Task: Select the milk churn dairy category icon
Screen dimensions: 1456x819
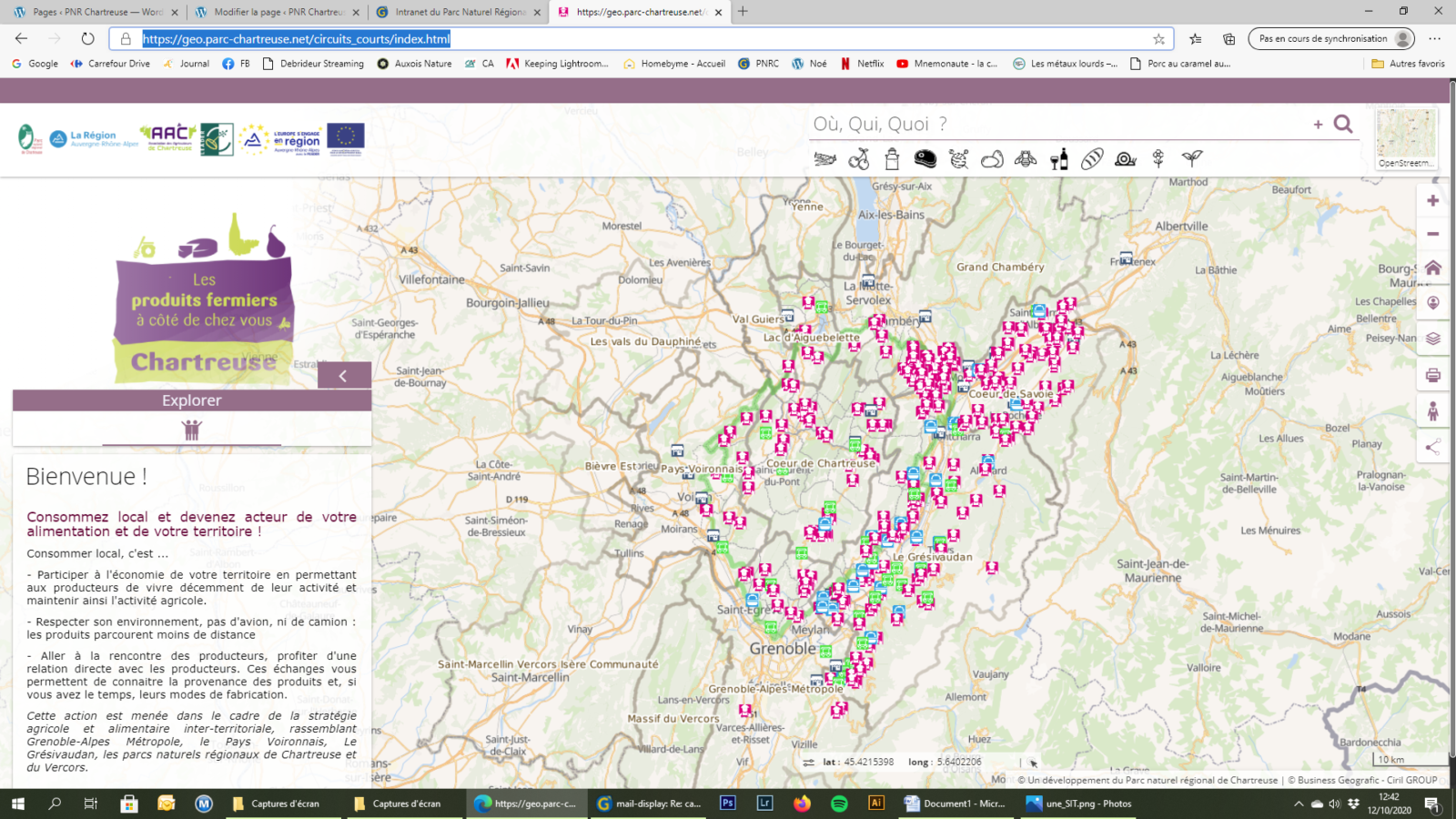Action: pos(892,159)
